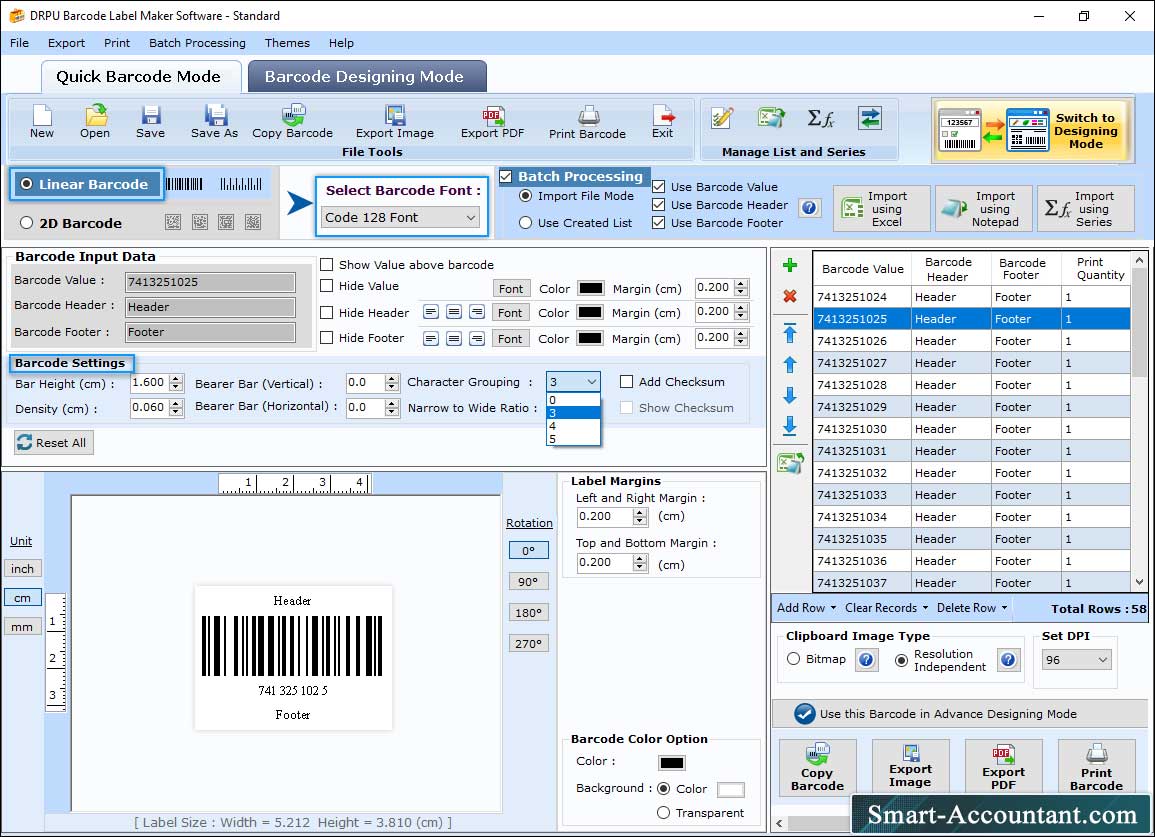The image size is (1155, 837).
Task: Click Use this Barcode in Advance Designing Mode
Action: (960, 713)
